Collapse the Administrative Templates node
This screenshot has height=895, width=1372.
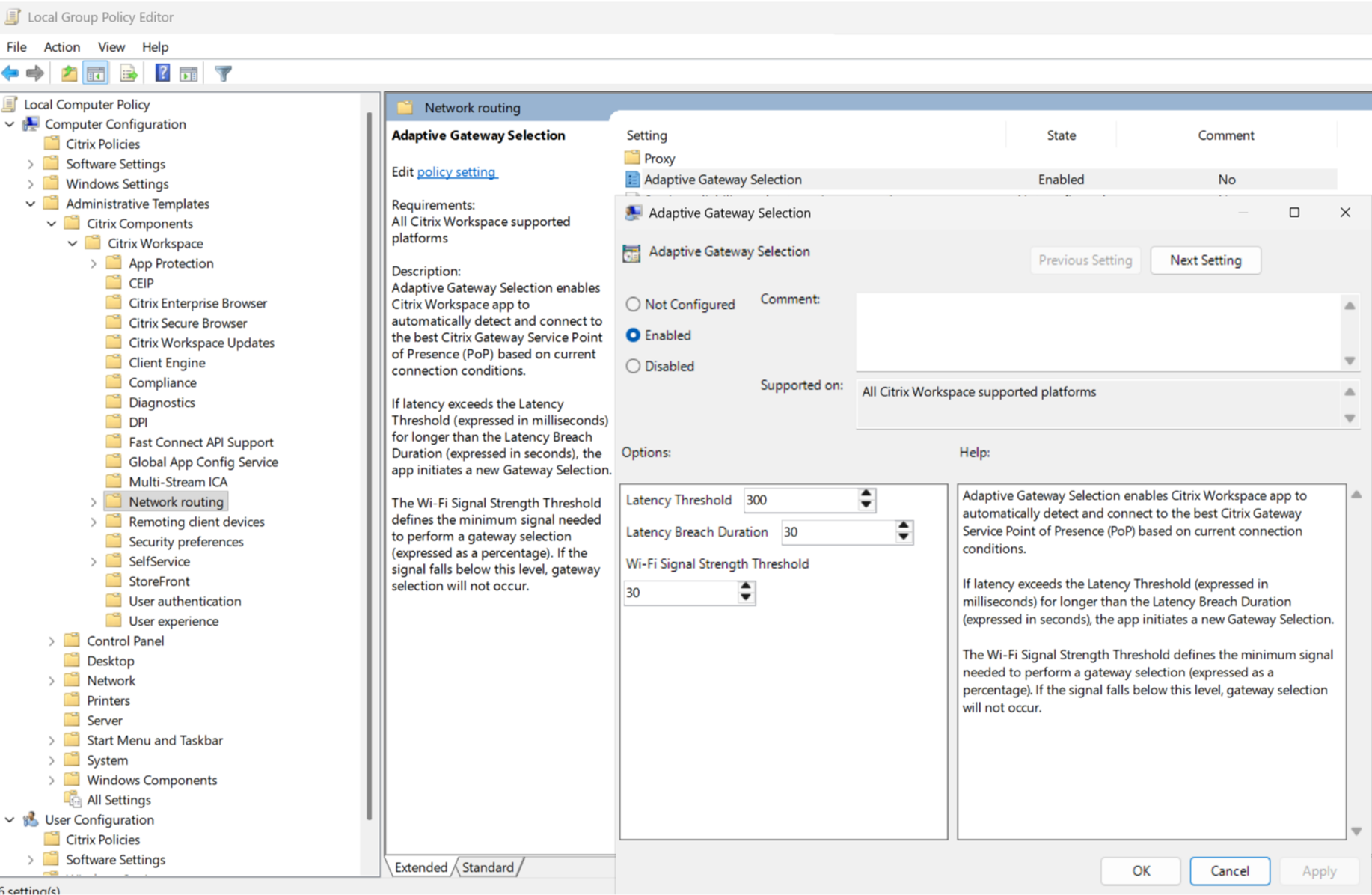click(31, 204)
